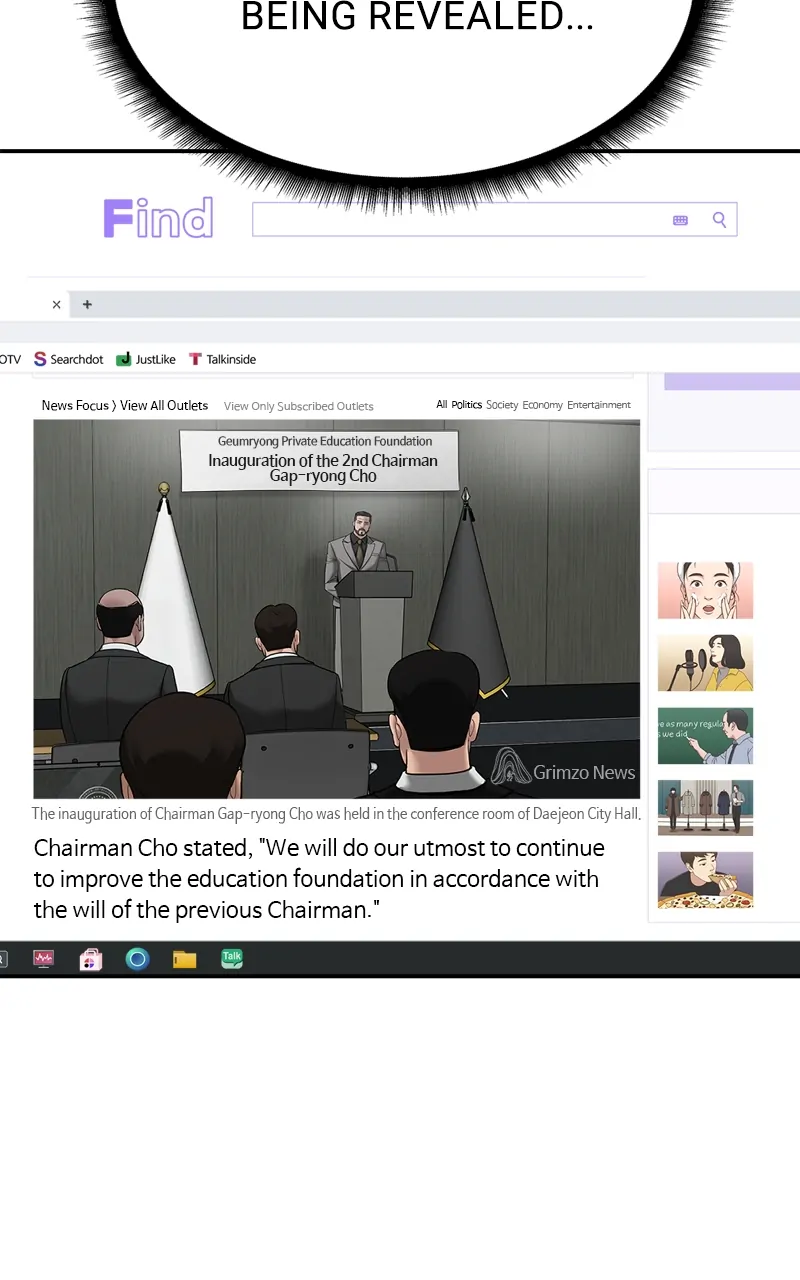Open the pizza eating thumbnail
This screenshot has height=1280, width=800.
point(705,880)
